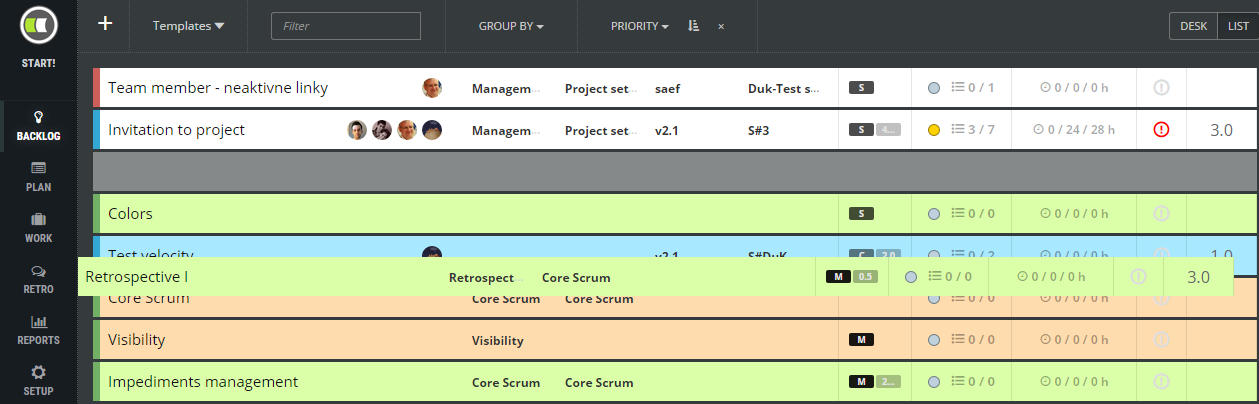Click second avatar on Invitation to project row
The height and width of the screenshot is (404, 1259).
[382, 130]
